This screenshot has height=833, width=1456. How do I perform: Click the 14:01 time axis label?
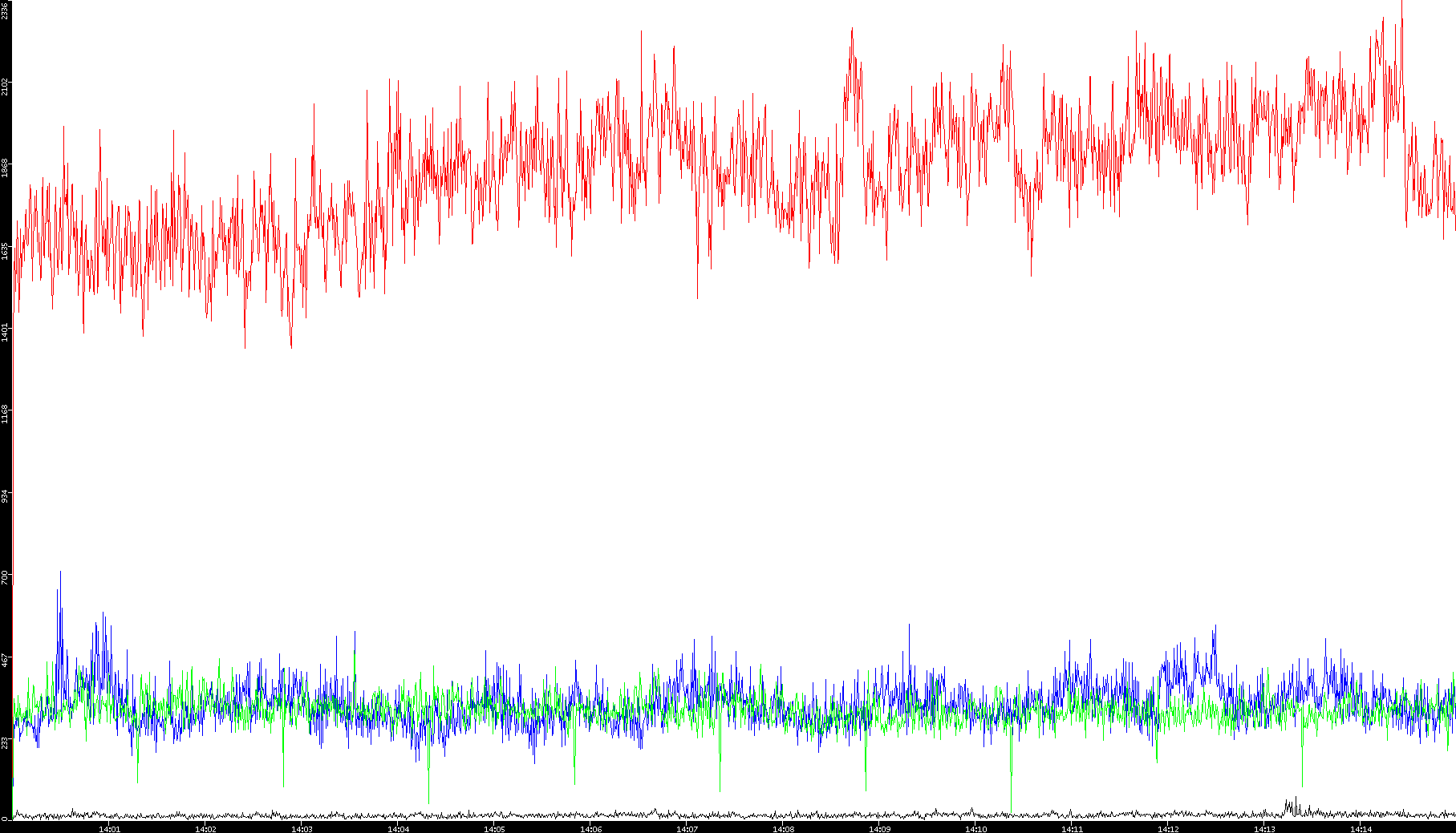[109, 829]
